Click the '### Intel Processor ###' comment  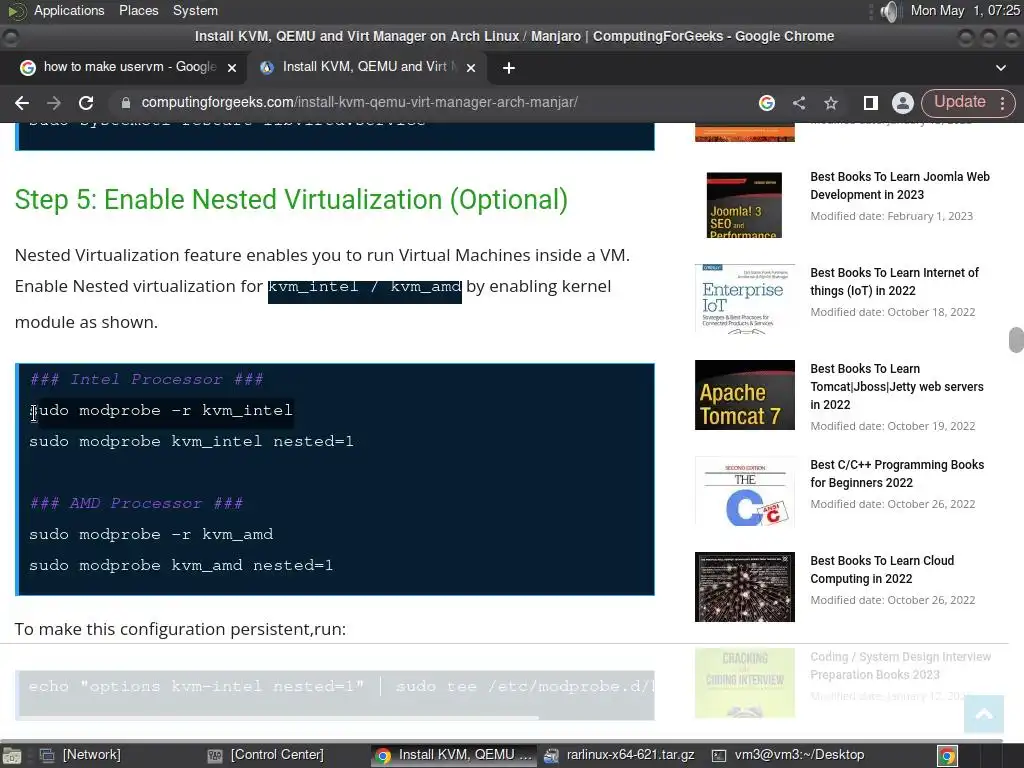click(146, 379)
